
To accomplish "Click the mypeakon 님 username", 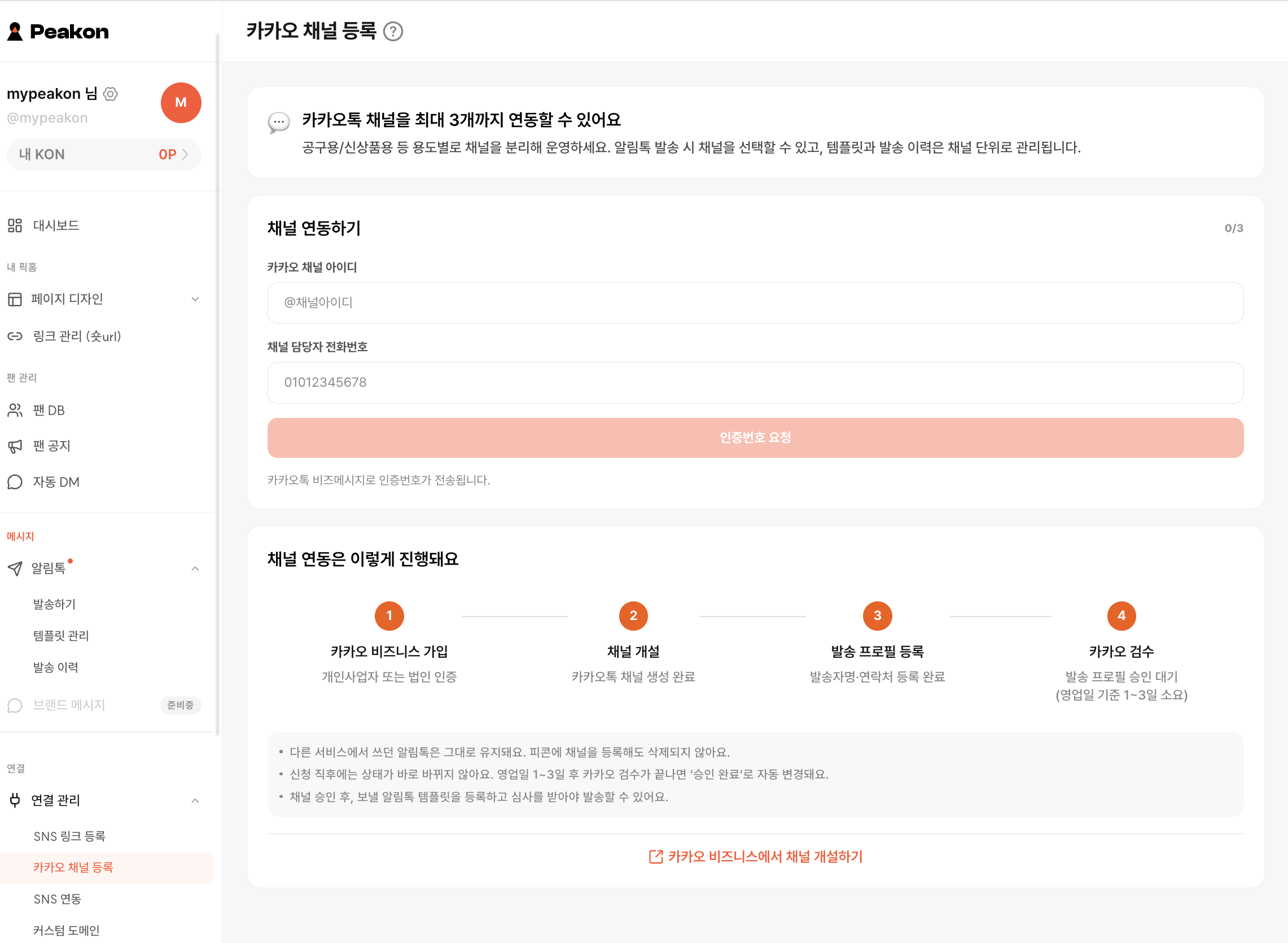I will [52, 94].
